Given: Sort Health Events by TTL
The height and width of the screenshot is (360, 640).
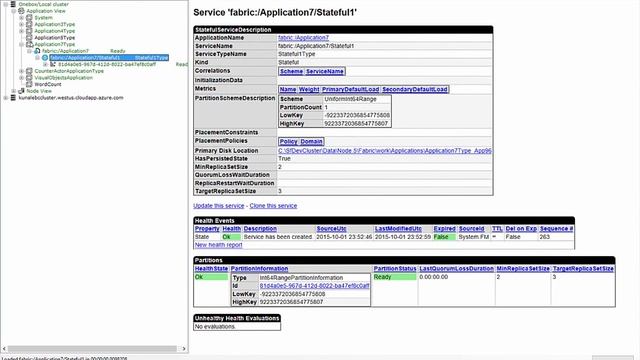Looking at the screenshot, I should coord(497,229).
